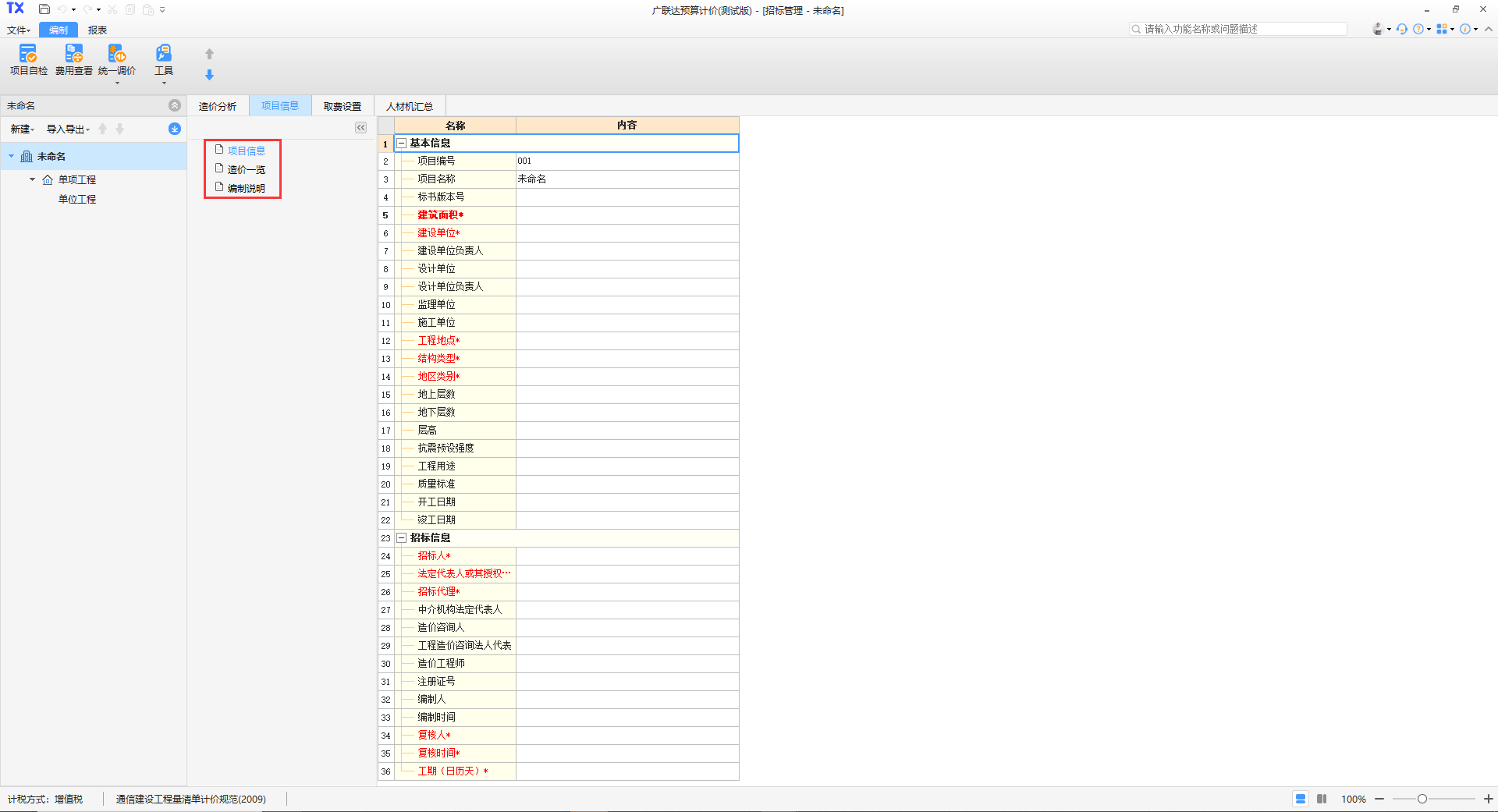1498x812 pixels.
Task: Collapse the navigation pane with the « button
Action: pyautogui.click(x=360, y=128)
